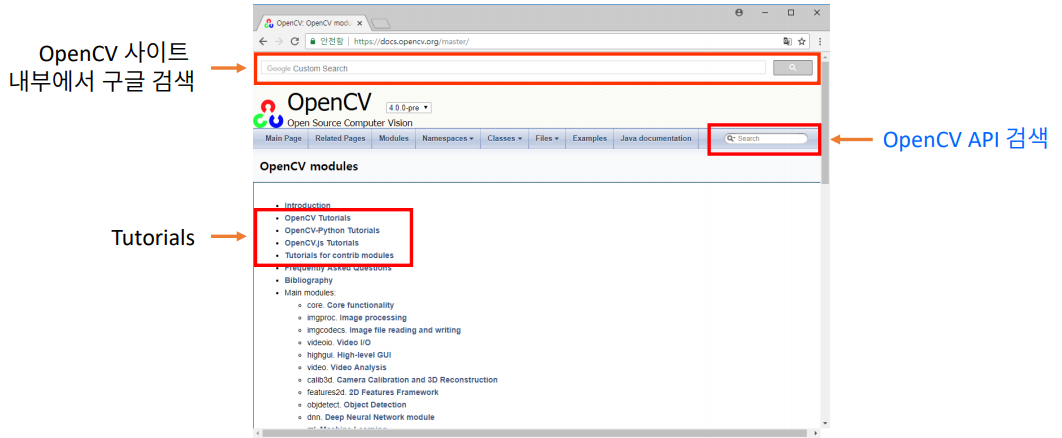Screen dimensions: 1062x438
Task: Click the Chrome user profile icon
Action: (739, 12)
